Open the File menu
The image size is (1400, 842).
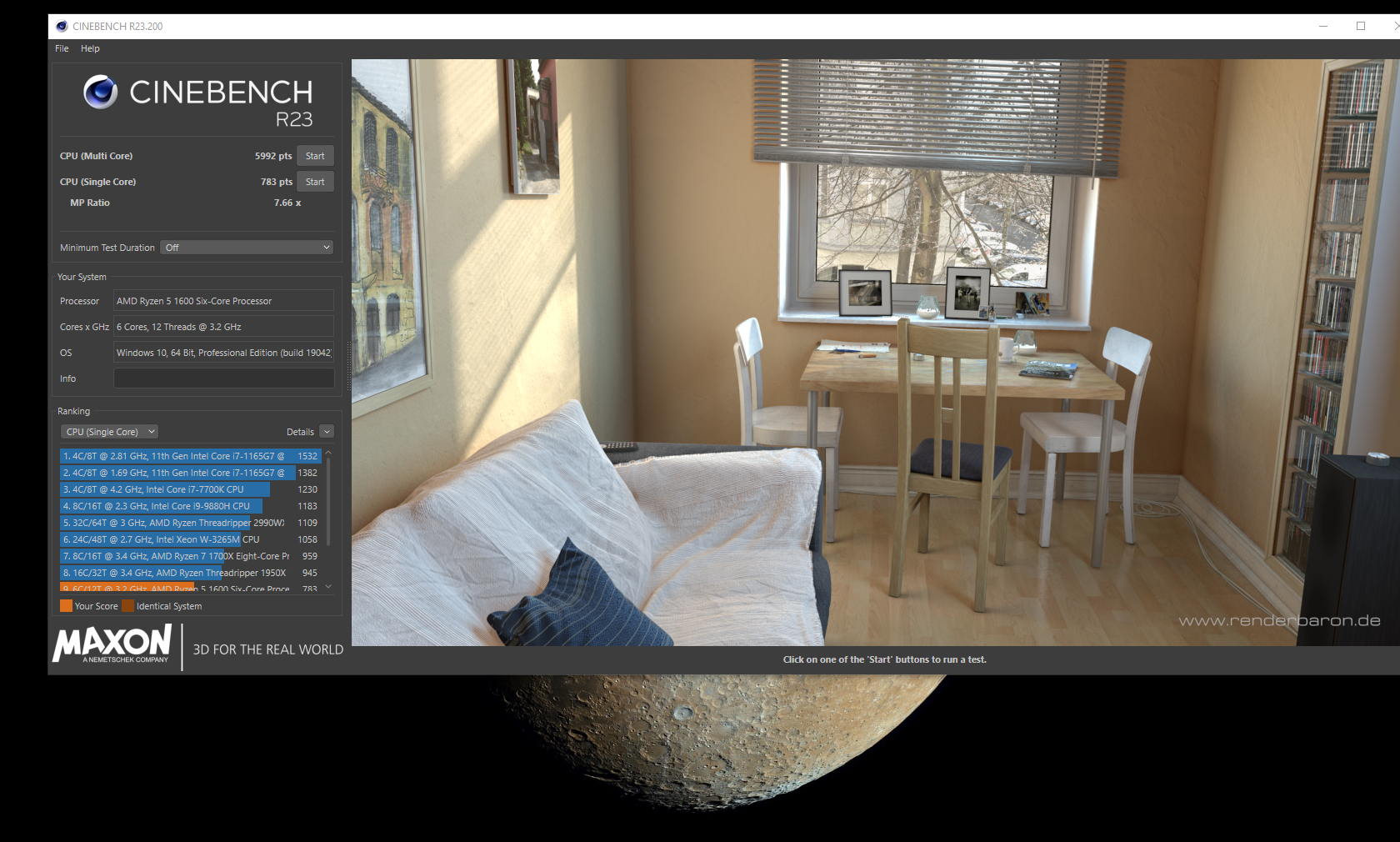pos(62,48)
